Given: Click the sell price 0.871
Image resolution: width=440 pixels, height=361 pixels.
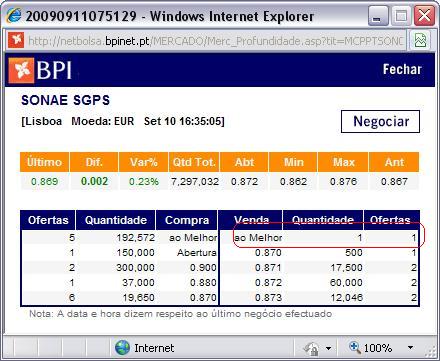Looking at the screenshot, I should coord(268,268).
